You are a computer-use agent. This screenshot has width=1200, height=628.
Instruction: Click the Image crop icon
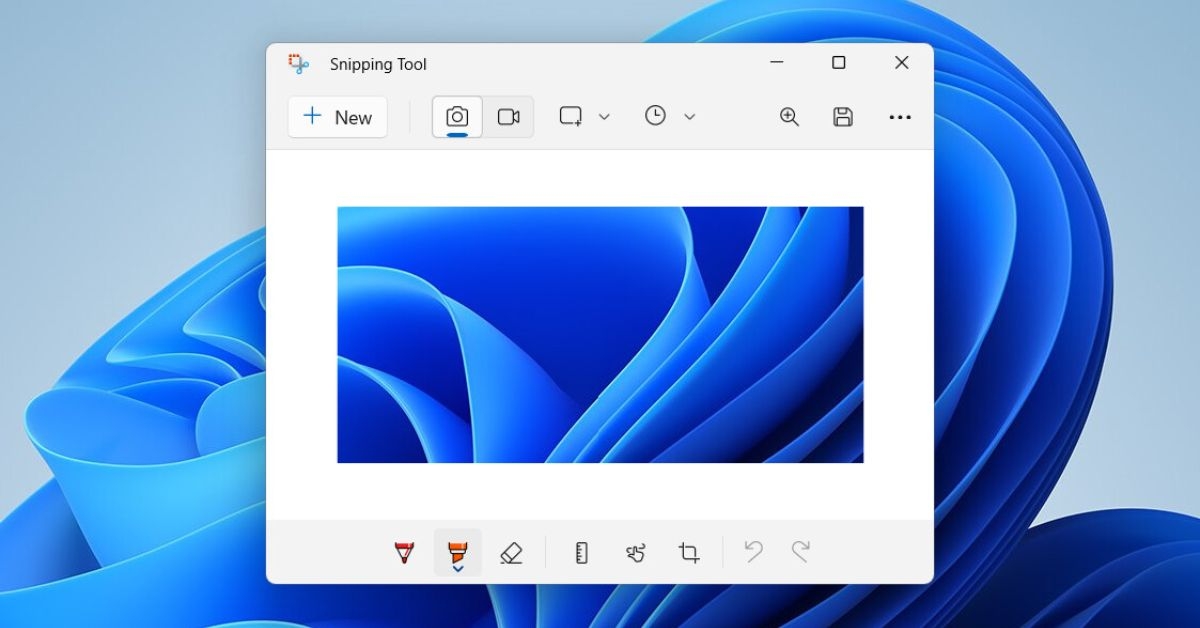(x=689, y=552)
